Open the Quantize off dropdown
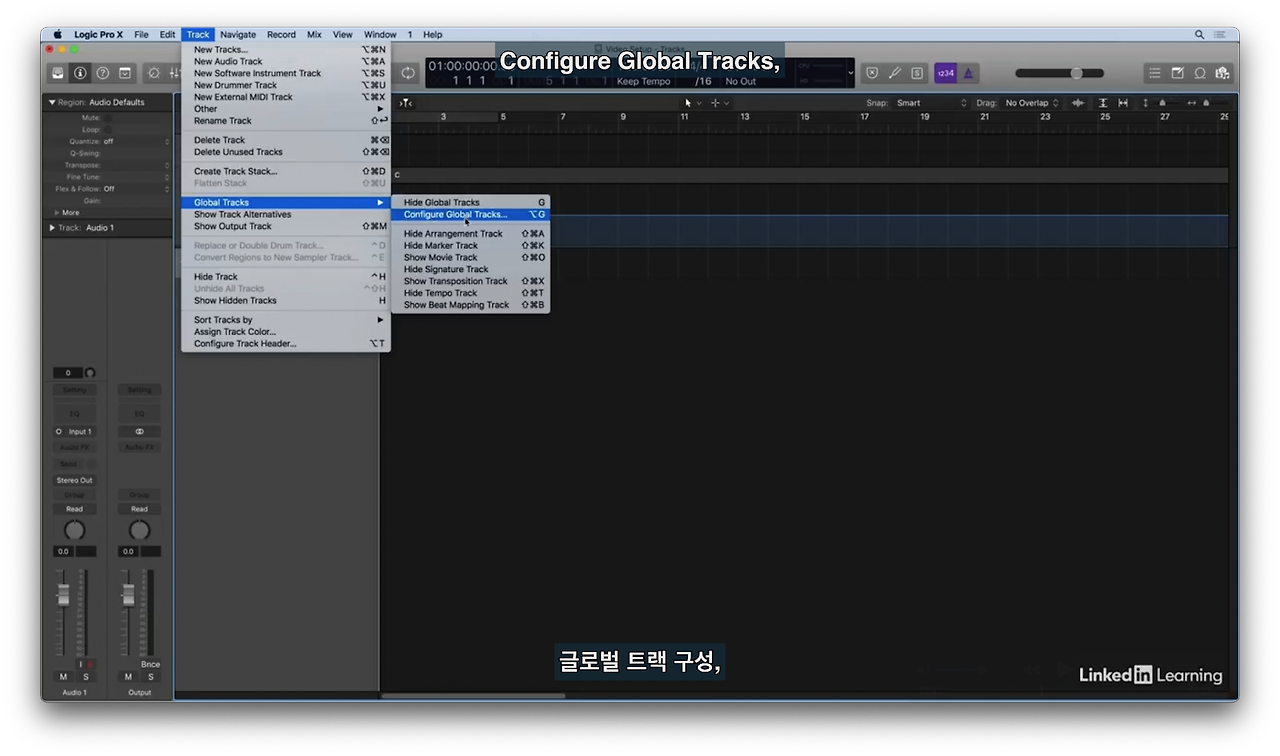This screenshot has height=756, width=1280. pyautogui.click(x=136, y=142)
